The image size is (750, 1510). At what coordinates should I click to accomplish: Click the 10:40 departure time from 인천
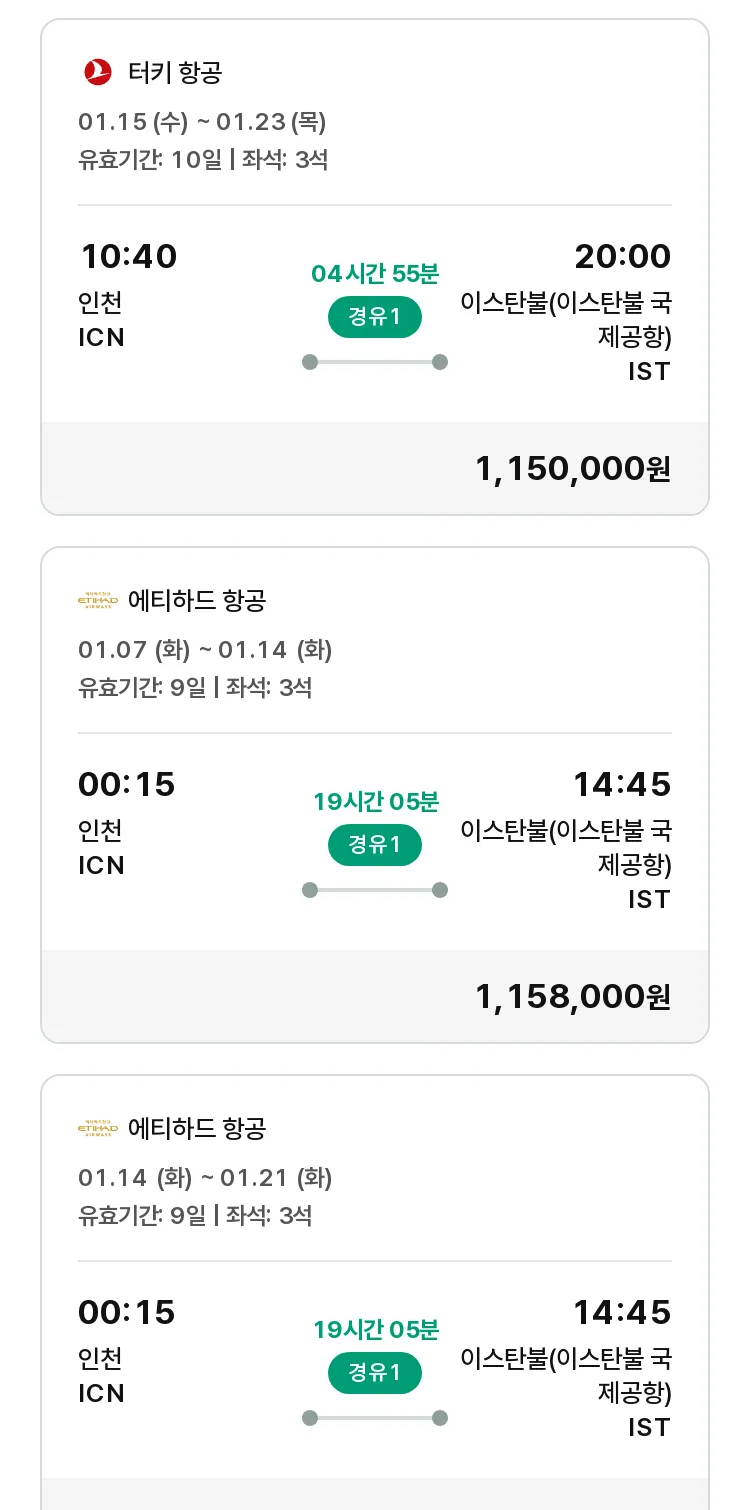[x=128, y=257]
